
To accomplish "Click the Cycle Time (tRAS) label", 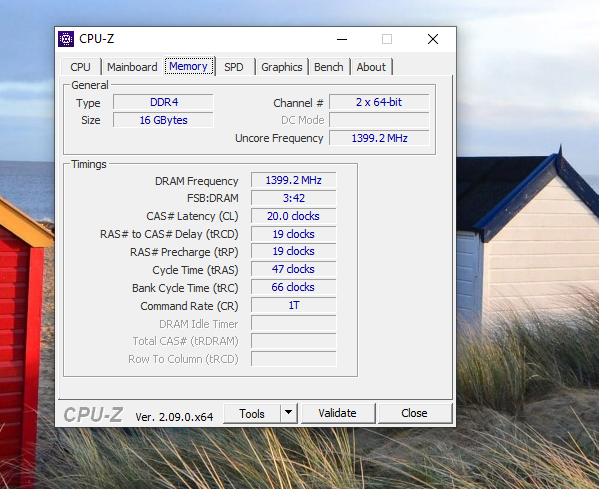I will (195, 270).
